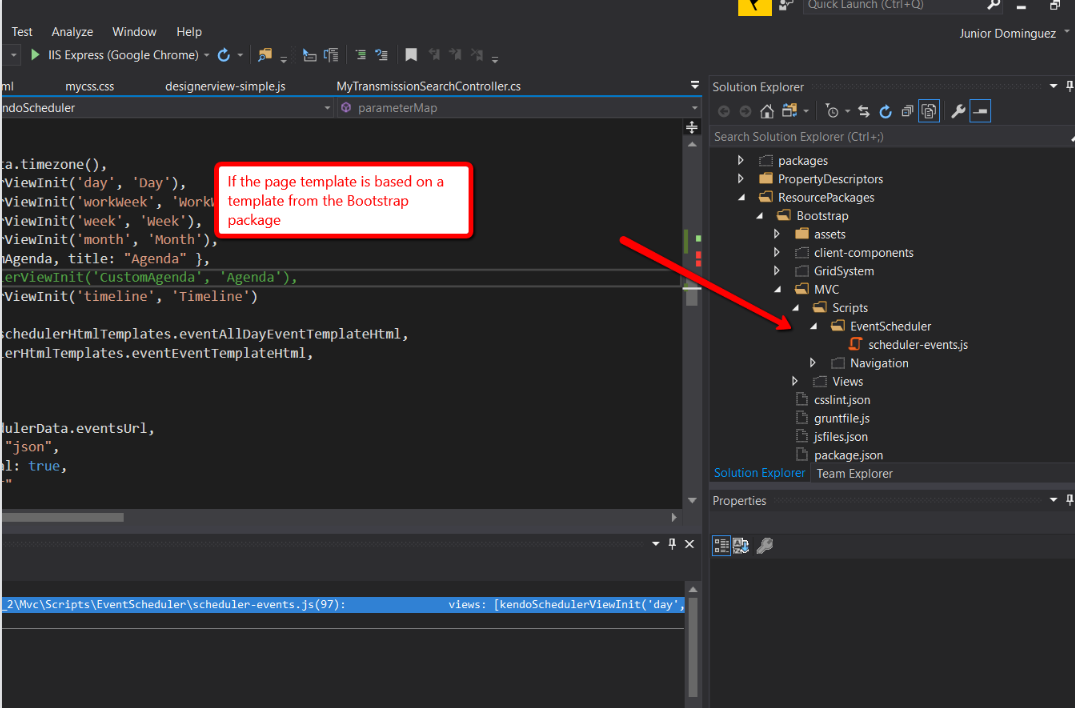Screen dimensions: 1075x708
Task: Click the Home icon in Solution Explorer
Action: pos(765,112)
